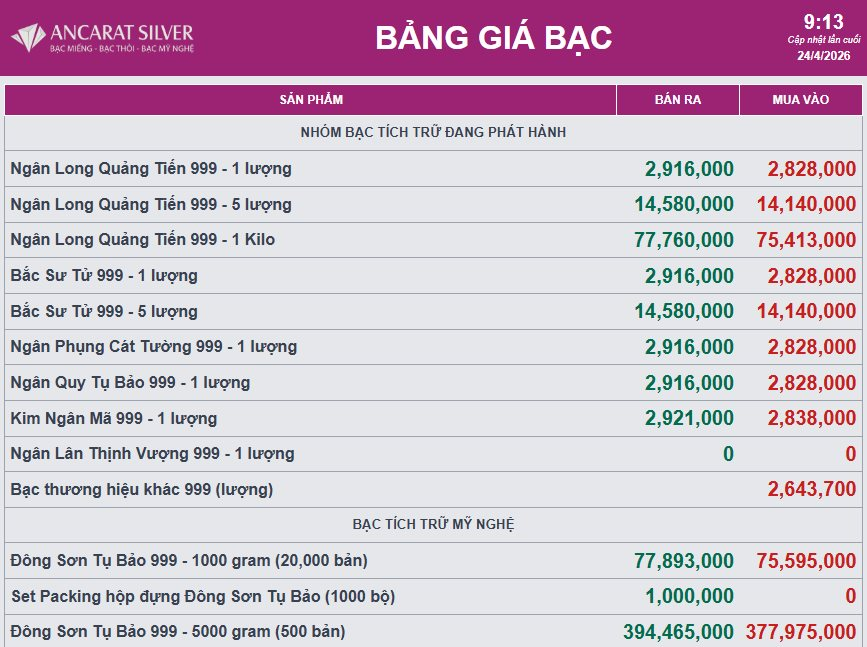Click sell price 77,760,000 for the 1 Kilo bar
This screenshot has width=867, height=647.
click(x=684, y=240)
